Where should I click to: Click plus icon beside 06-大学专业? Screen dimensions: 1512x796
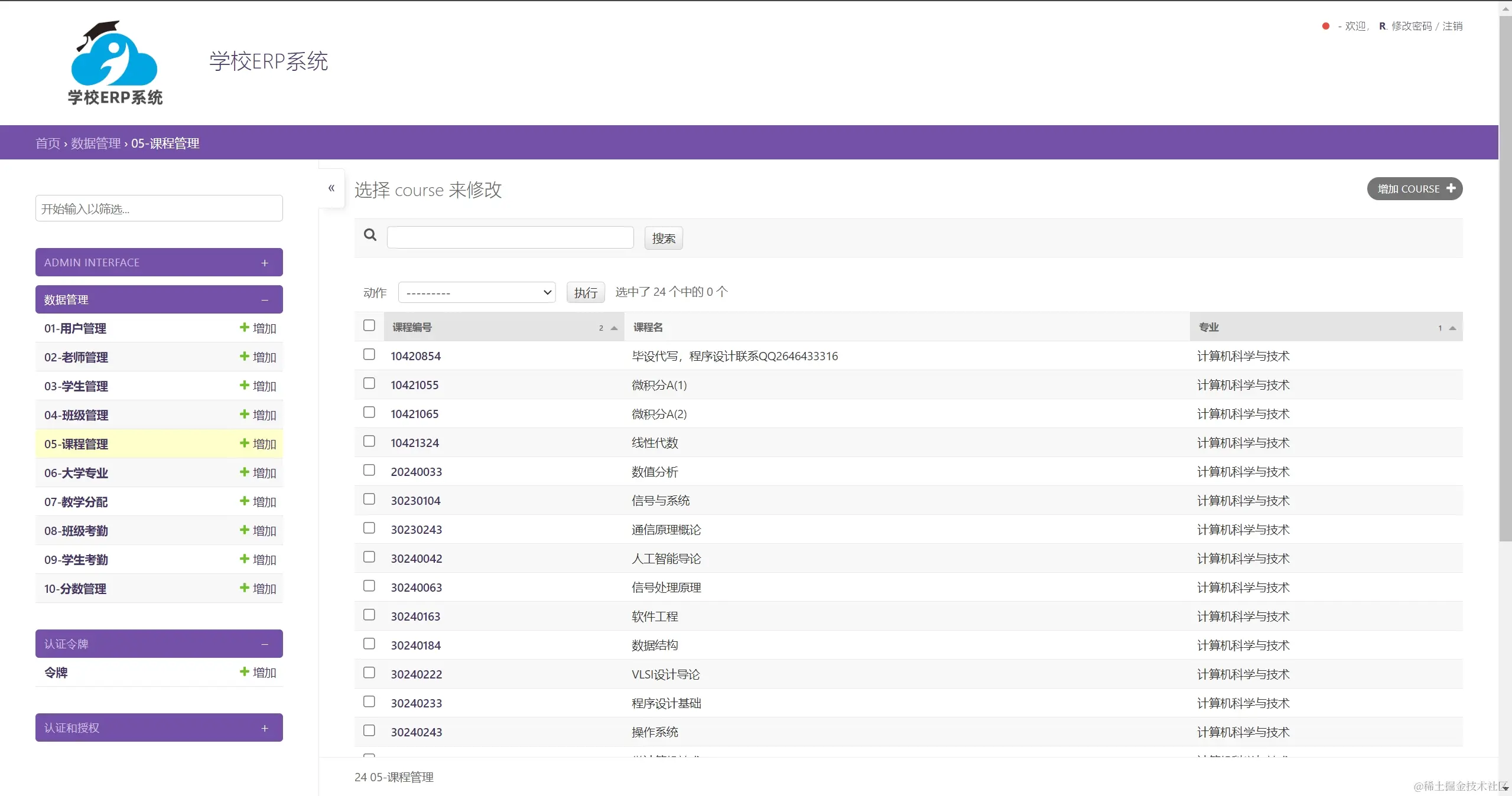tap(244, 472)
